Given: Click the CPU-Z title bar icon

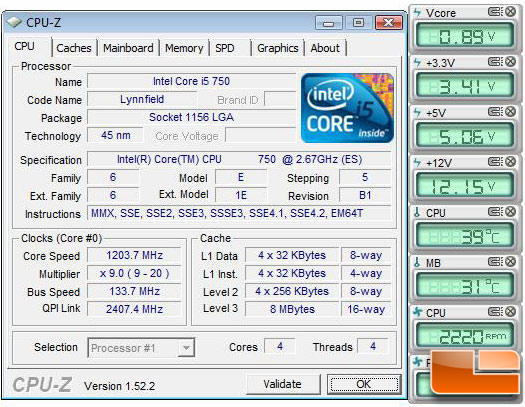Looking at the screenshot, I should point(14,22).
